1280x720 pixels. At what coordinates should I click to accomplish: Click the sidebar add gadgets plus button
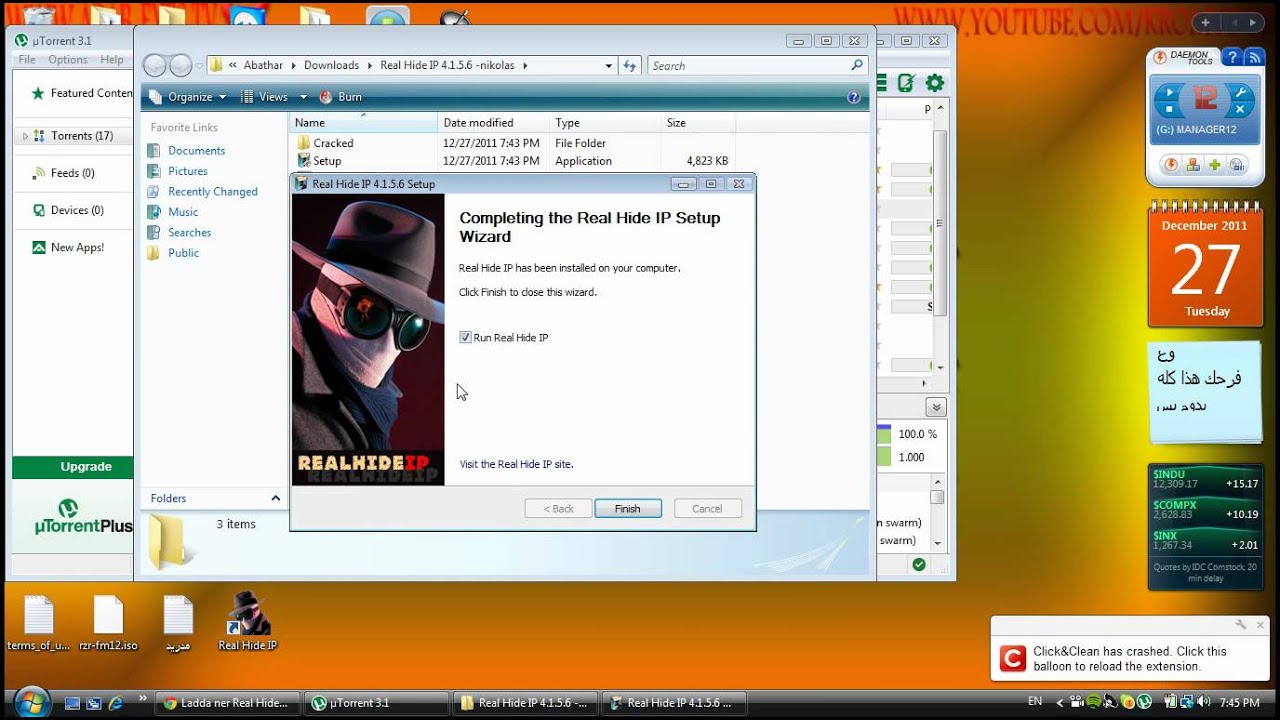click(1206, 22)
